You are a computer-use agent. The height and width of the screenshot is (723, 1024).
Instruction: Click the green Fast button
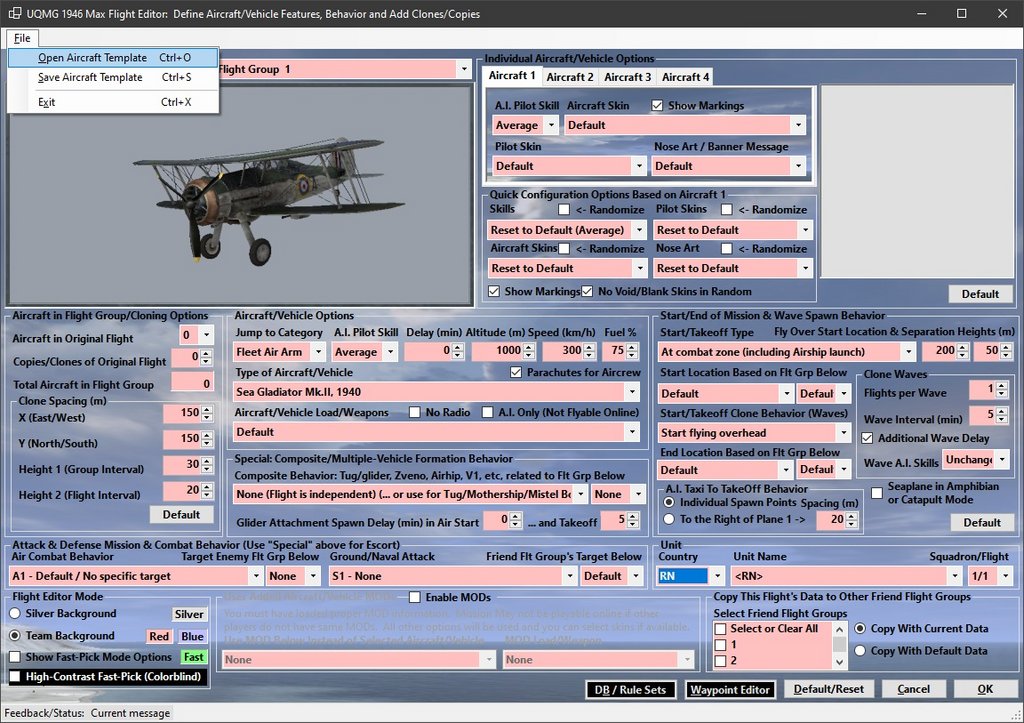coord(193,657)
